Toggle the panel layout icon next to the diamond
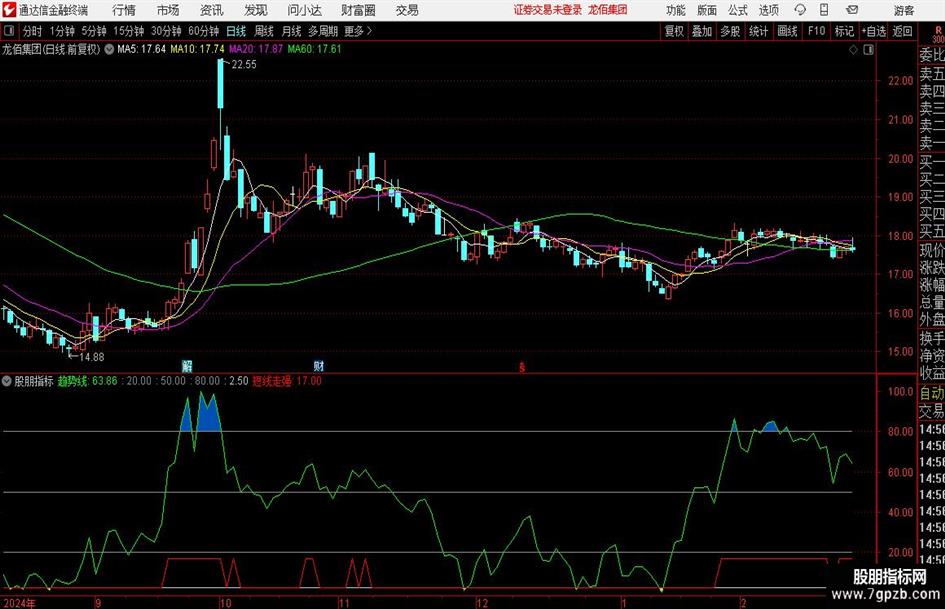The height and width of the screenshot is (609, 945). [x=868, y=50]
